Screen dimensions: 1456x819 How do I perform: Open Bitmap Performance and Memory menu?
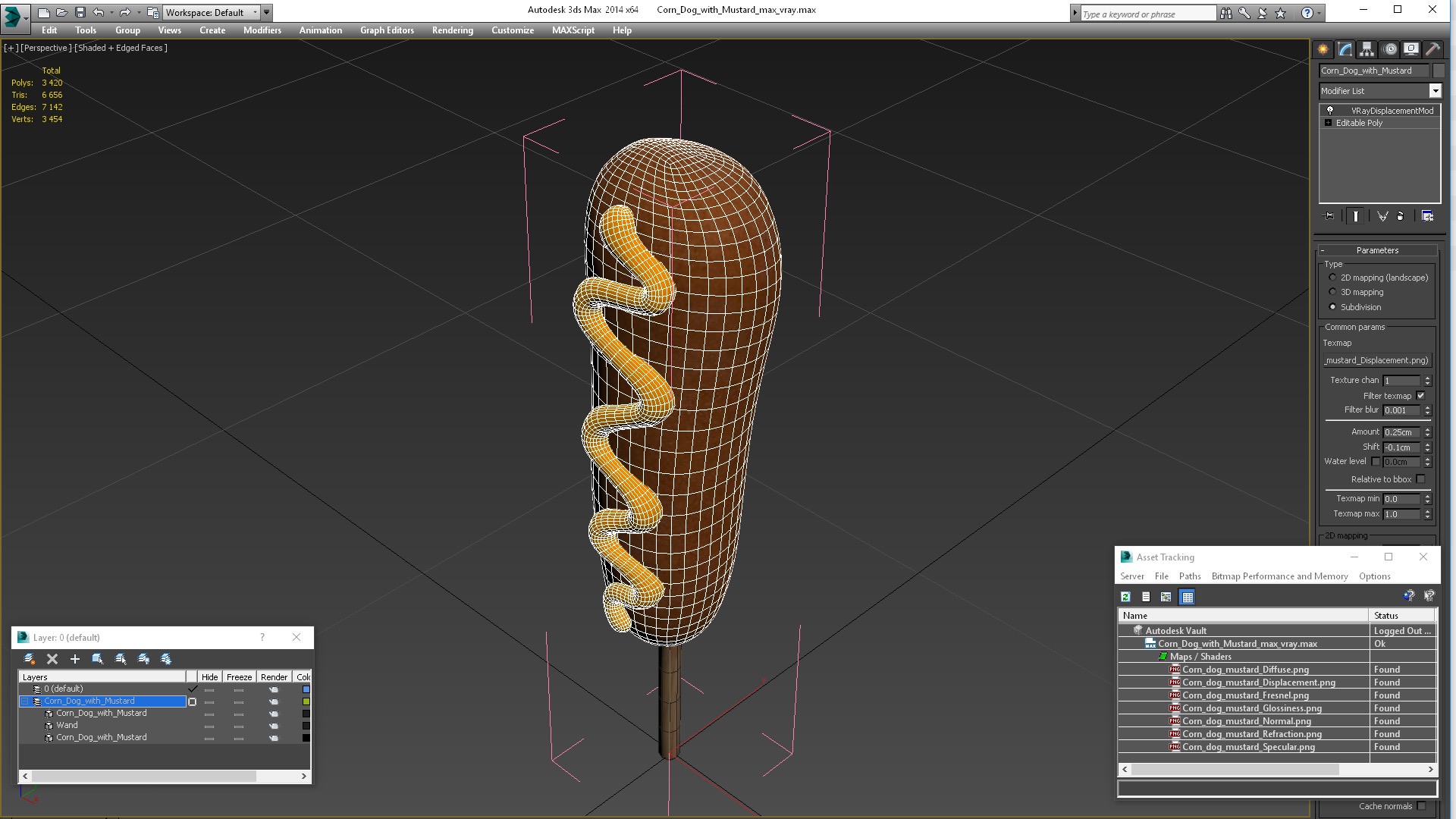1279,576
